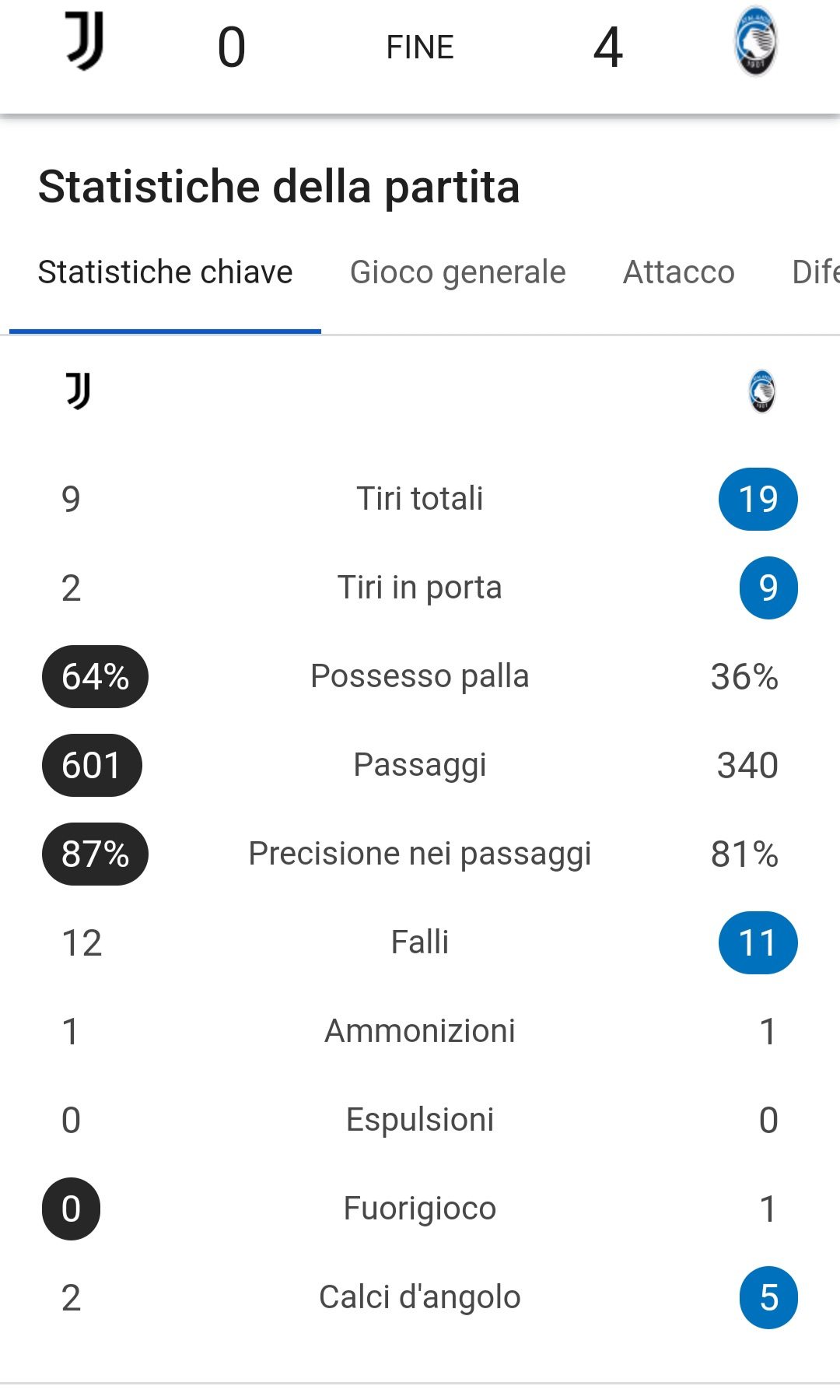Tap the FINE match status label
Screen dimensions: 840x1400
pyautogui.click(x=420, y=47)
